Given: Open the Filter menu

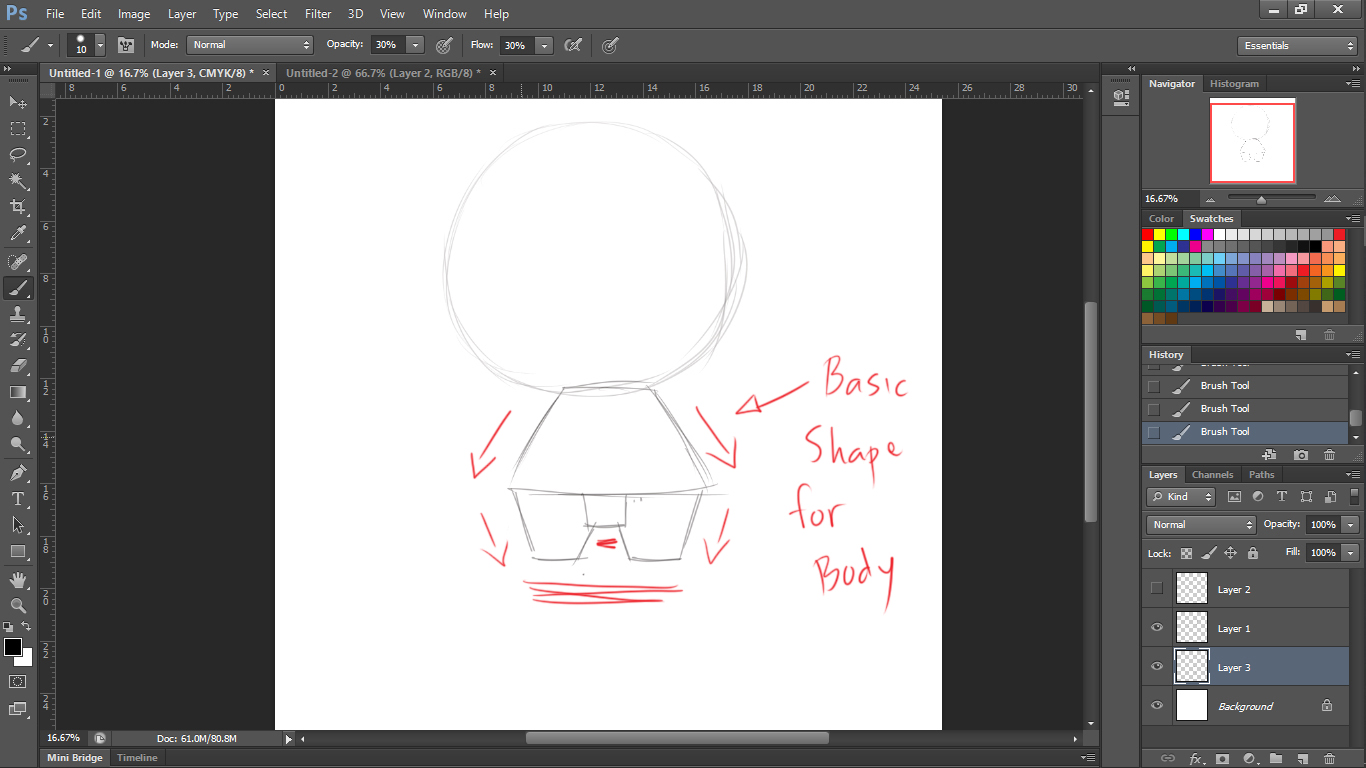Looking at the screenshot, I should [x=318, y=13].
